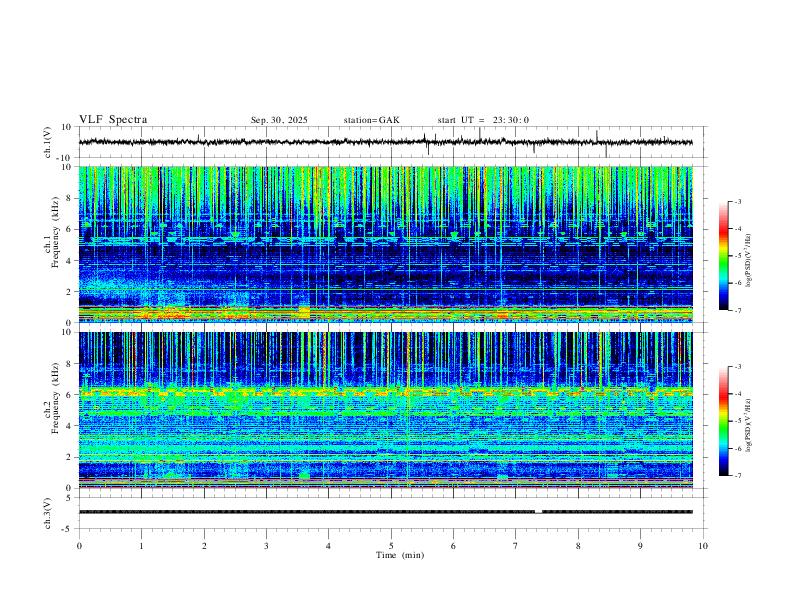792x612 pixels.
Task: Click time-axis tick label "1"
Action: click(x=141, y=546)
